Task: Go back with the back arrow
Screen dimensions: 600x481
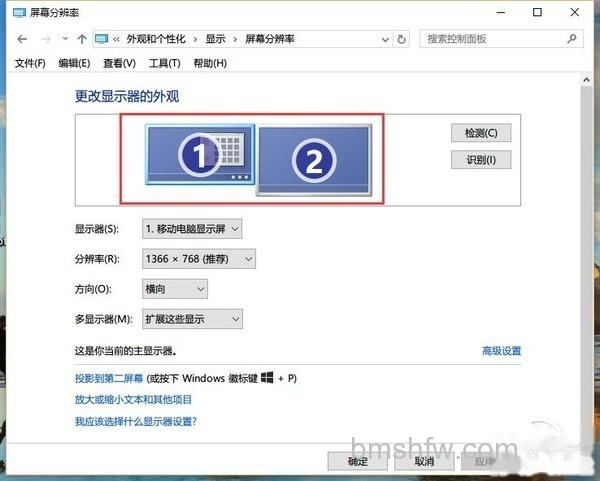Action: 22,39
